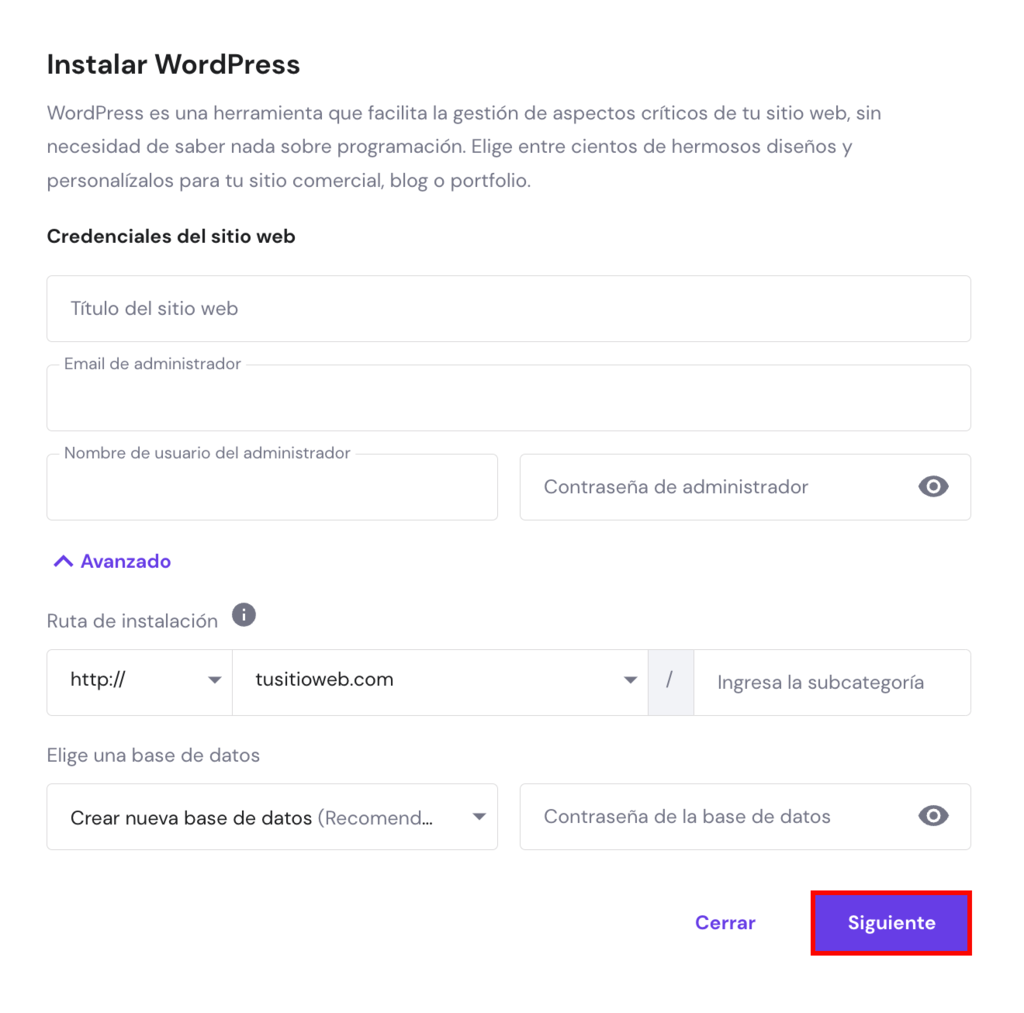
Task: Show the admin password with eye icon
Action: (x=933, y=487)
